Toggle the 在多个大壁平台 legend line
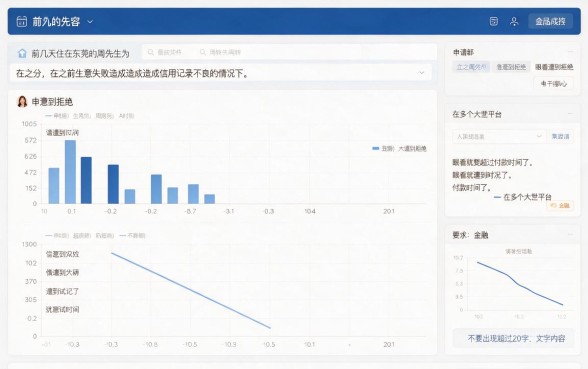Image resolution: width=588 pixels, height=369 pixels. tap(522, 197)
